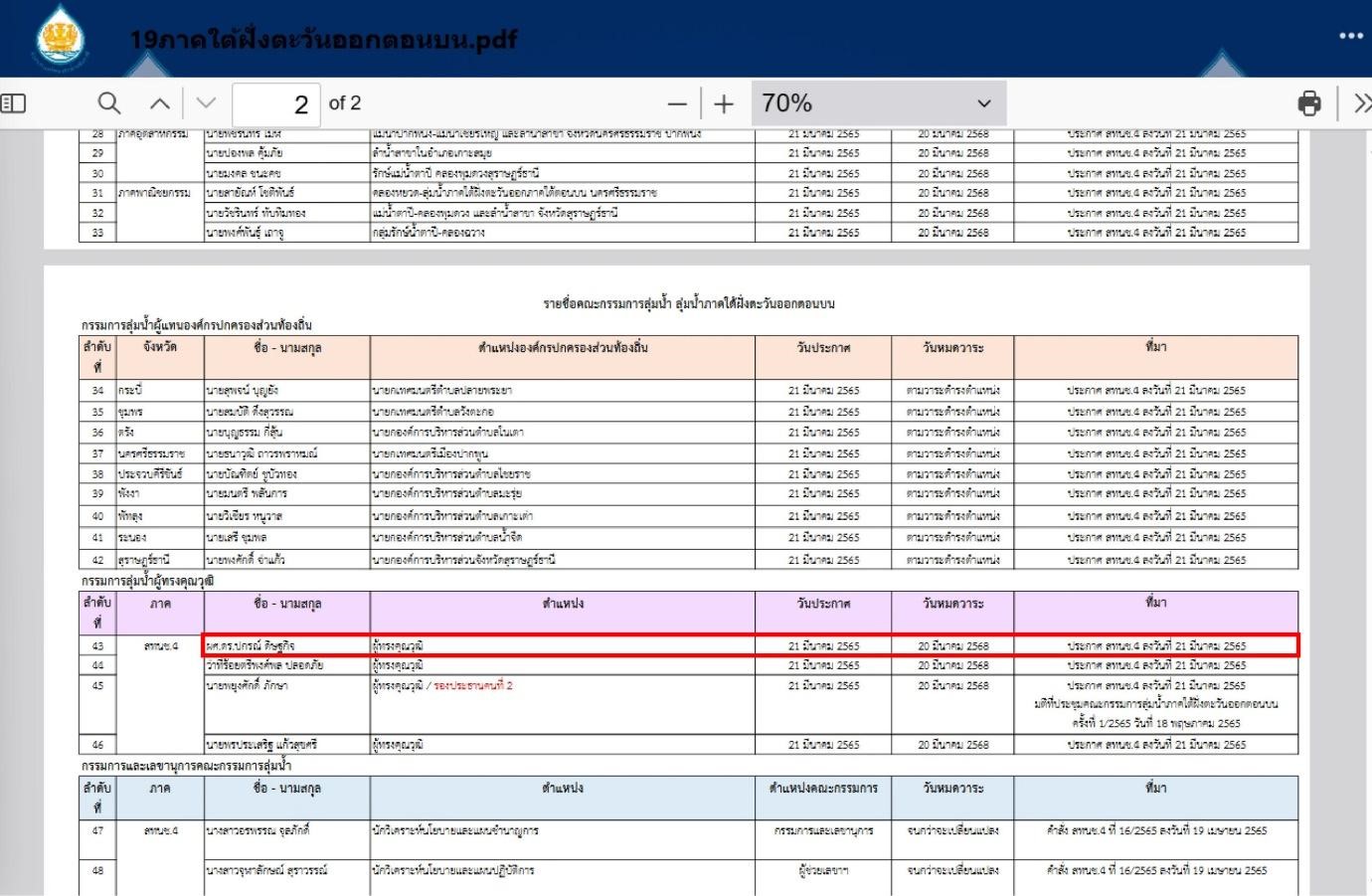Zoom out using the minus button
This screenshot has width=1372, height=896.
tap(677, 104)
